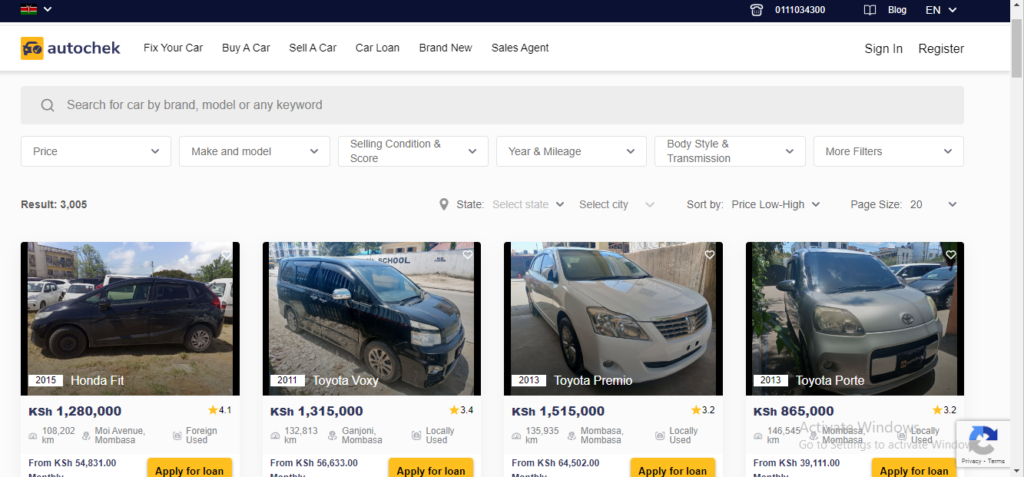Click odometer icon beside 135,935 km
This screenshot has width=1024, height=477.
click(517, 436)
